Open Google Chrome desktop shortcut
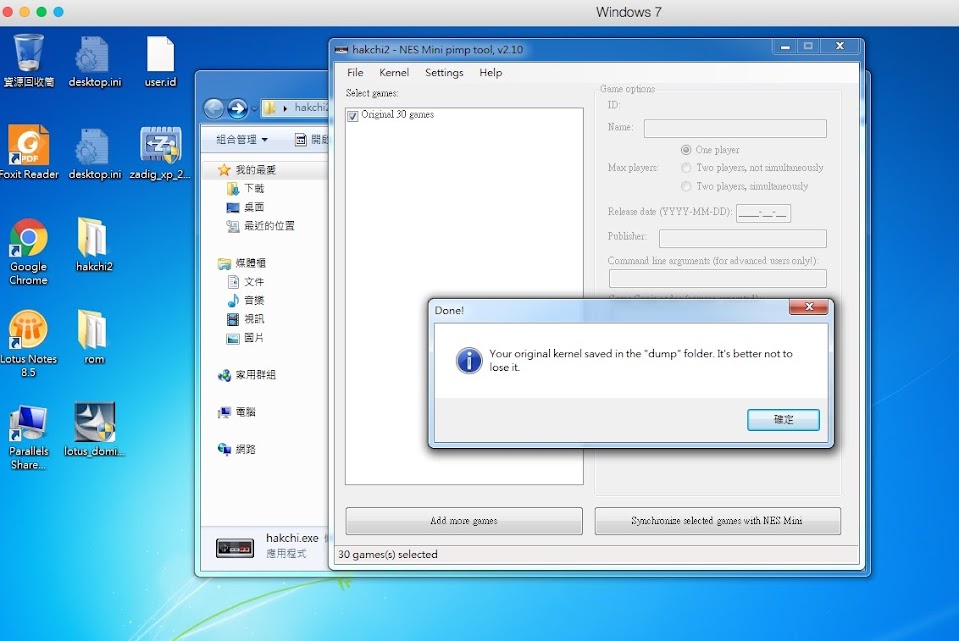 [x=28, y=251]
